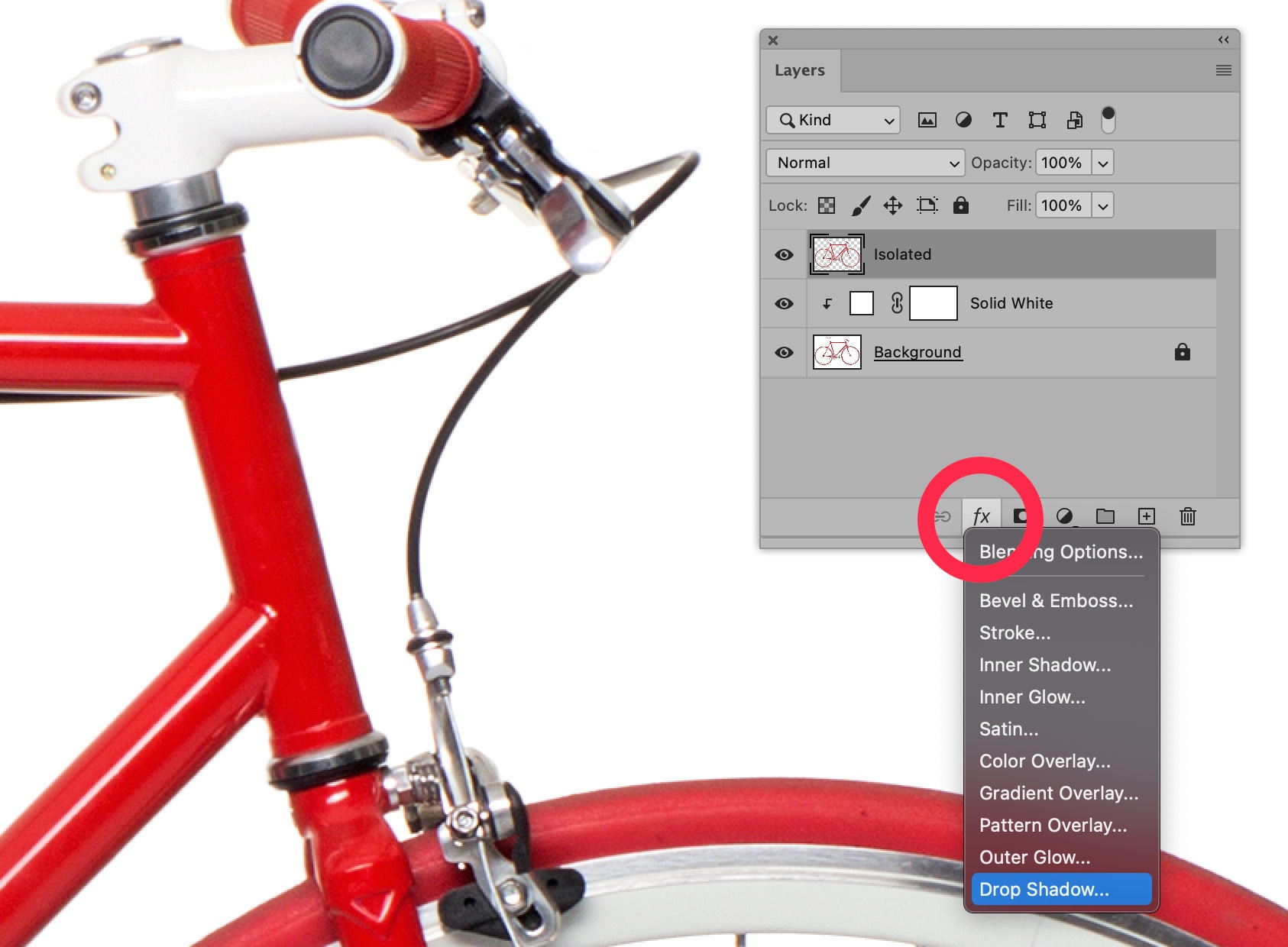Toggle layer filtering on/off switch

pos(1108,120)
